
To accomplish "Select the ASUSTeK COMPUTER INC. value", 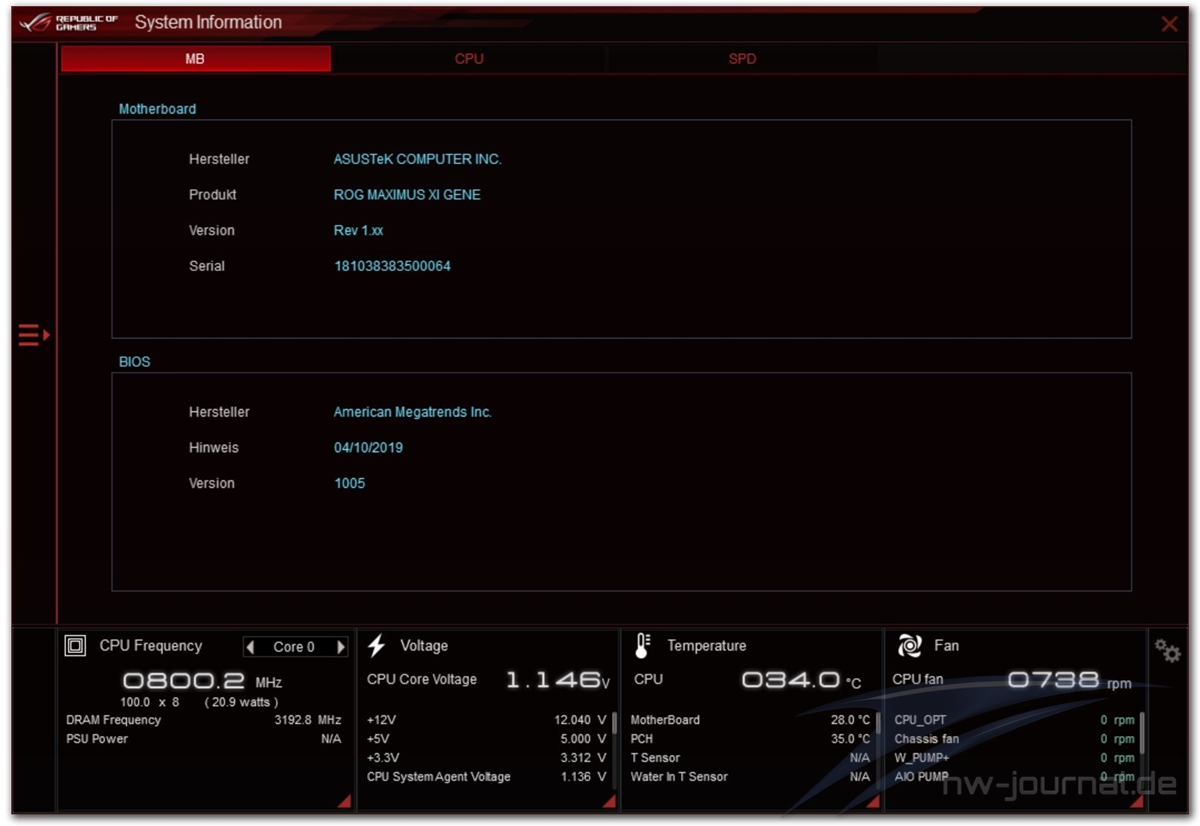I will click(x=417, y=159).
